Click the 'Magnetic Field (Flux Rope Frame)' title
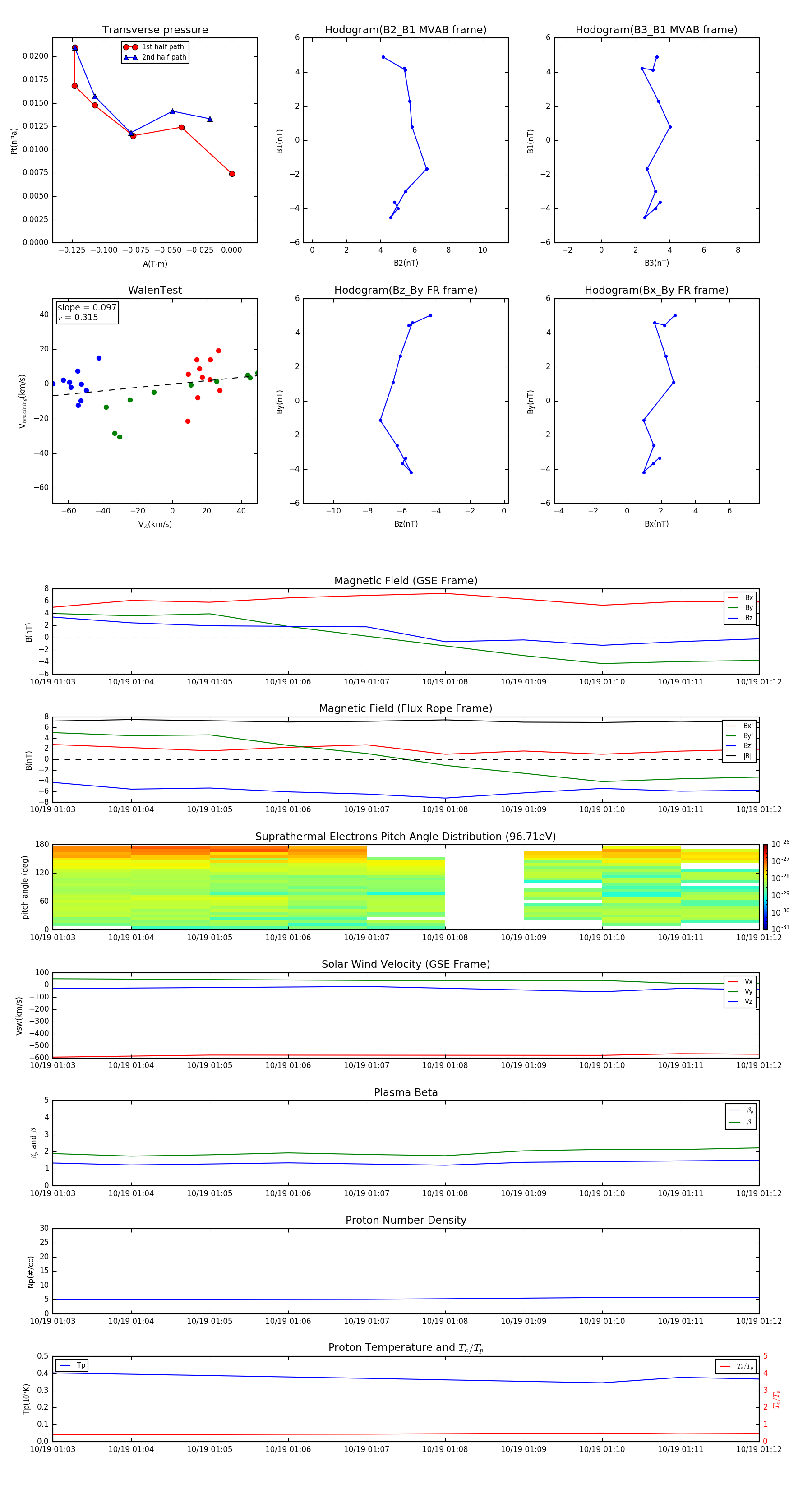812x1489 pixels. 406,709
